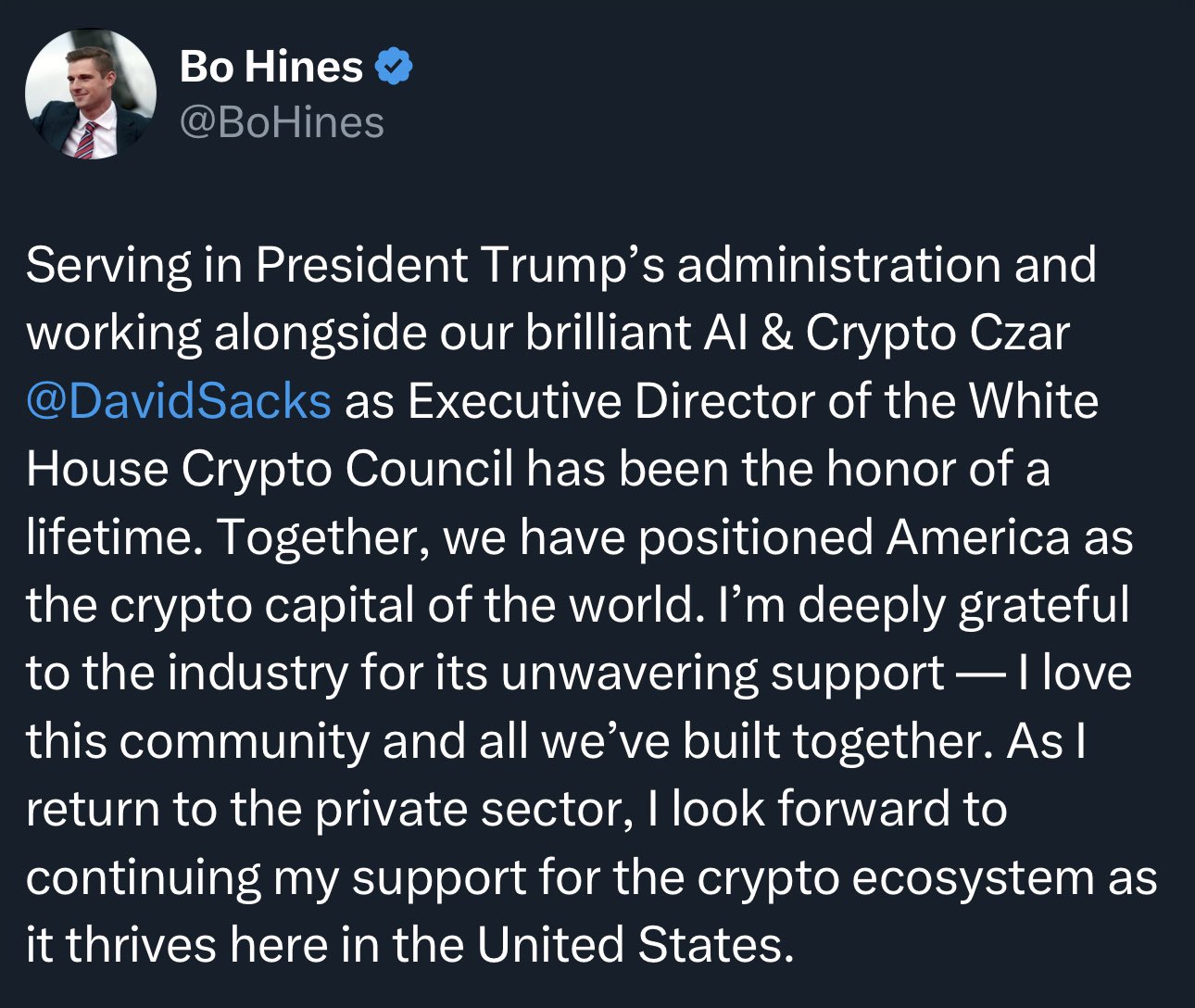Click the em dash before "I love"
Image resolution: width=1195 pixels, height=1008 pixels.
[980, 674]
